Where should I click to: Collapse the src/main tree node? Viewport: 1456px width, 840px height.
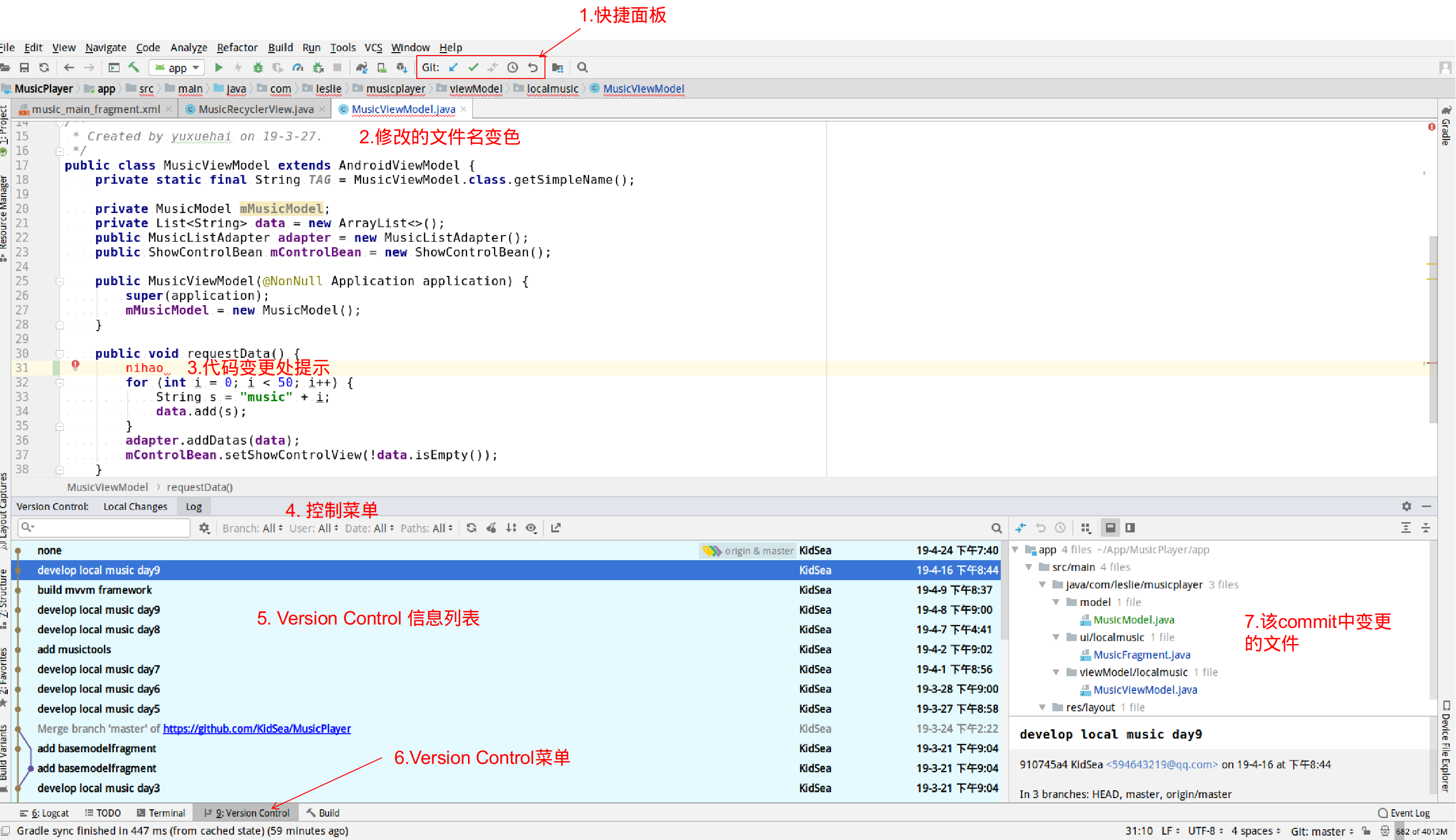point(1029,567)
